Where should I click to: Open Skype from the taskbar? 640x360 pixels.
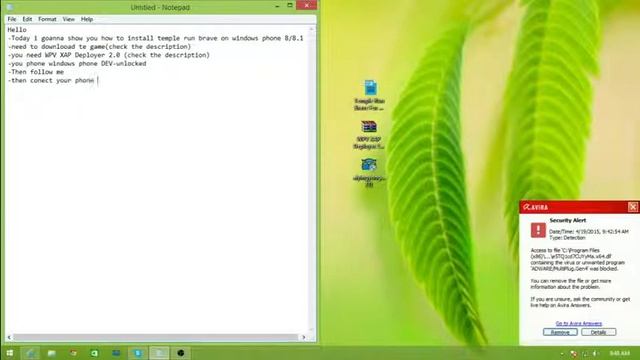pyautogui.click(x=138, y=353)
